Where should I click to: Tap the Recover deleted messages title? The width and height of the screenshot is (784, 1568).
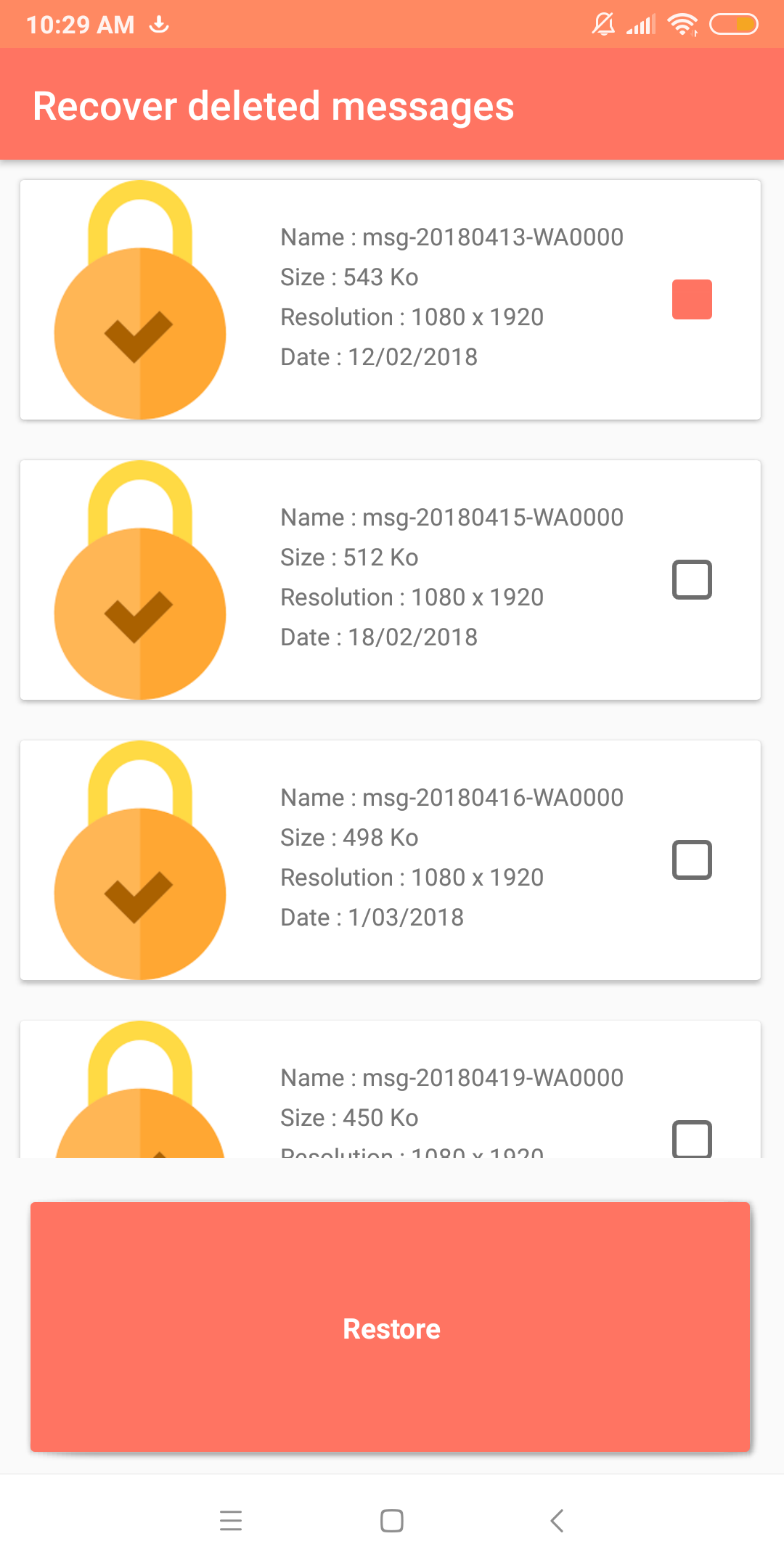274,106
